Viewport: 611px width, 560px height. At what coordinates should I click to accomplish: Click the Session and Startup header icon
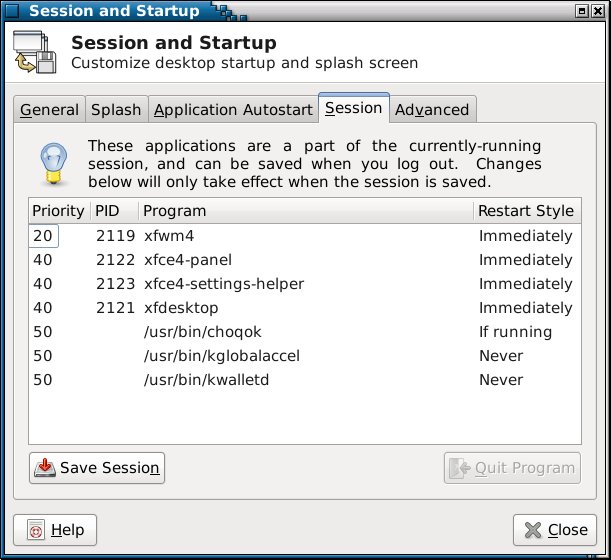coord(36,55)
